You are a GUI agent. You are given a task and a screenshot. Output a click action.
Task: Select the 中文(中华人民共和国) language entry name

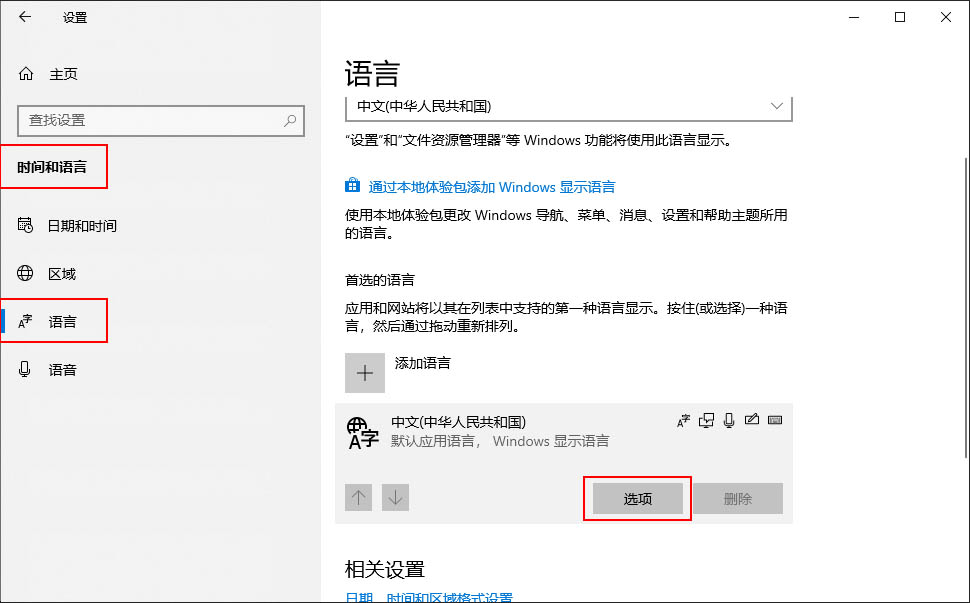pos(458,422)
